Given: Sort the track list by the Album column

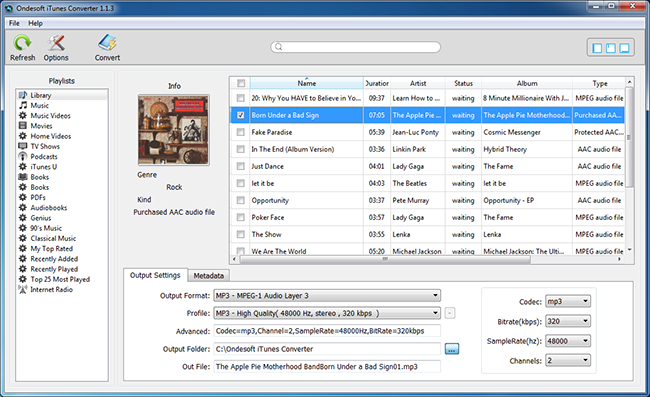Looking at the screenshot, I should pos(527,83).
